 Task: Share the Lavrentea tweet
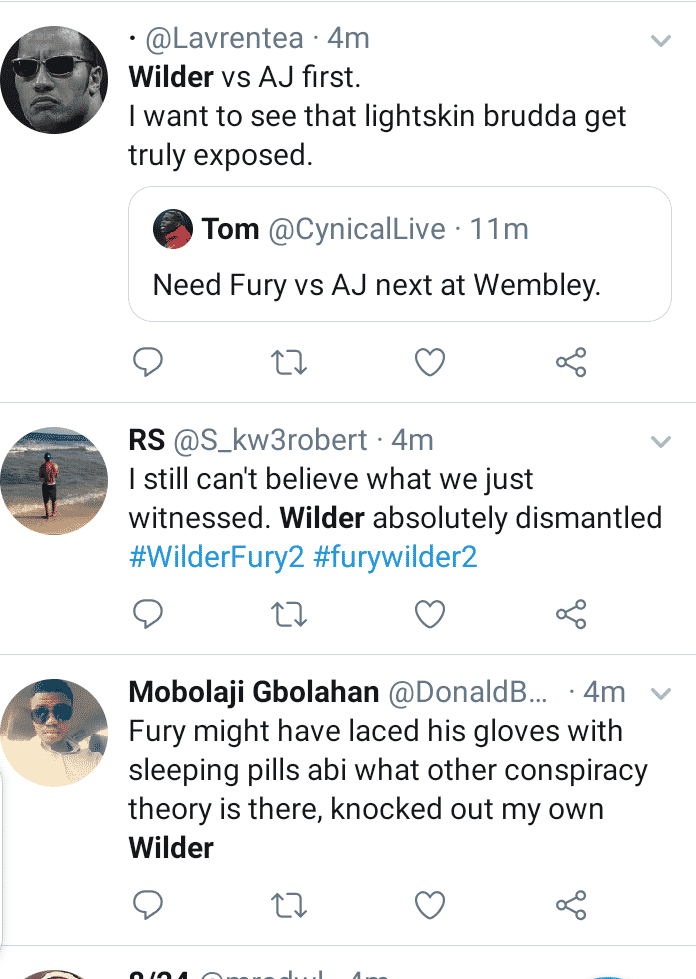(x=571, y=362)
